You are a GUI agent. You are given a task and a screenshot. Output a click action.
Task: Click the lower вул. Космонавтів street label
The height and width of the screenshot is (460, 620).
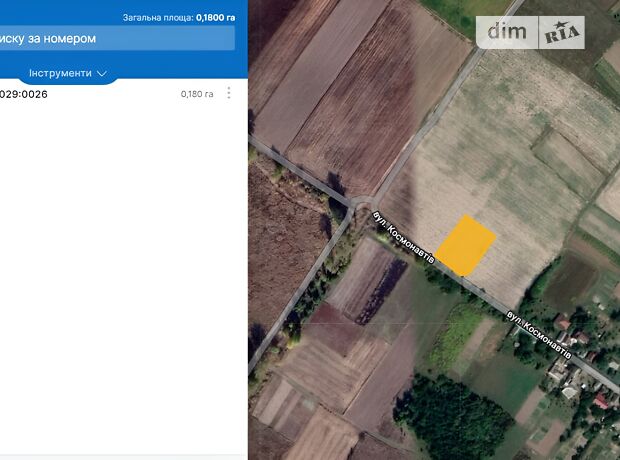click(x=539, y=335)
